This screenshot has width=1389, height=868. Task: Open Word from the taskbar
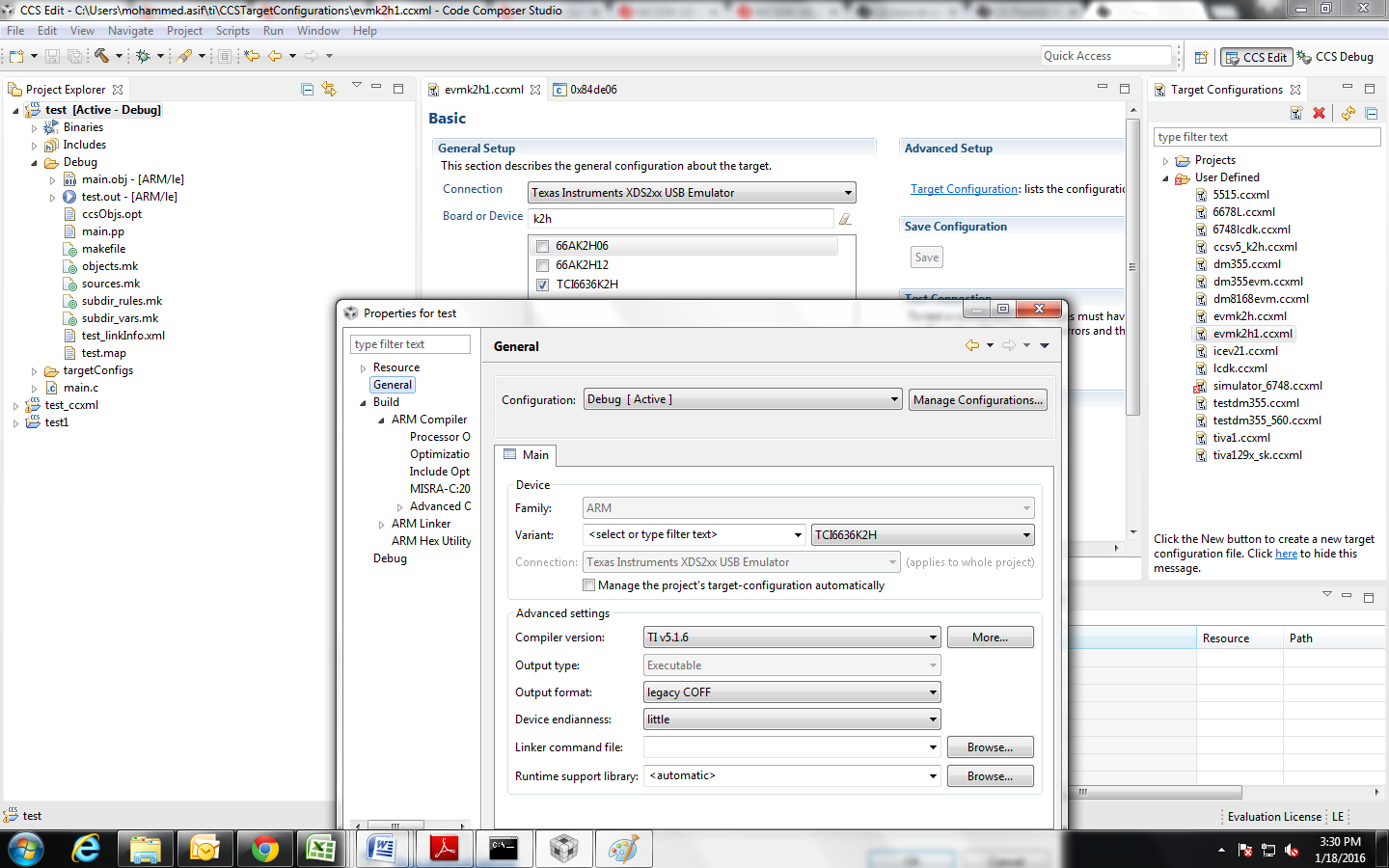(x=383, y=849)
